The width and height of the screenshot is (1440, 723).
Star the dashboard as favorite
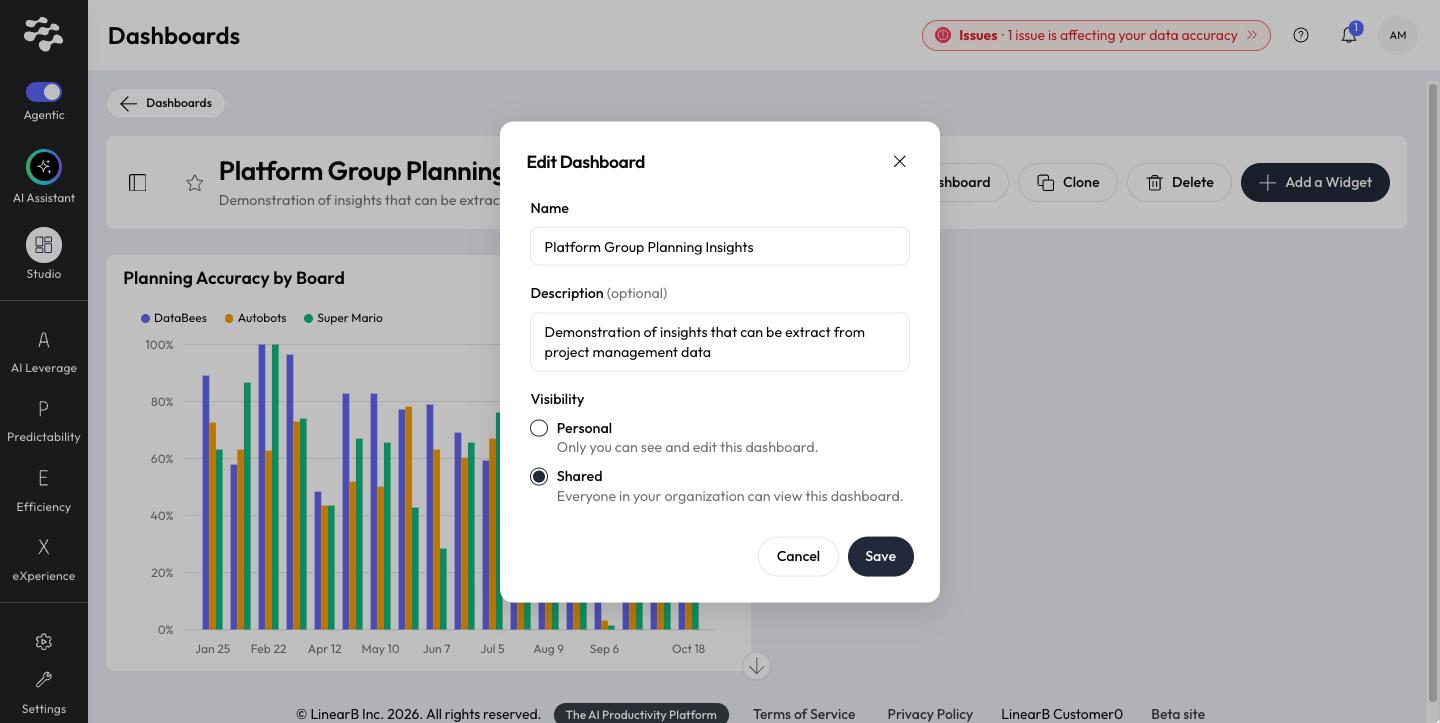point(195,182)
